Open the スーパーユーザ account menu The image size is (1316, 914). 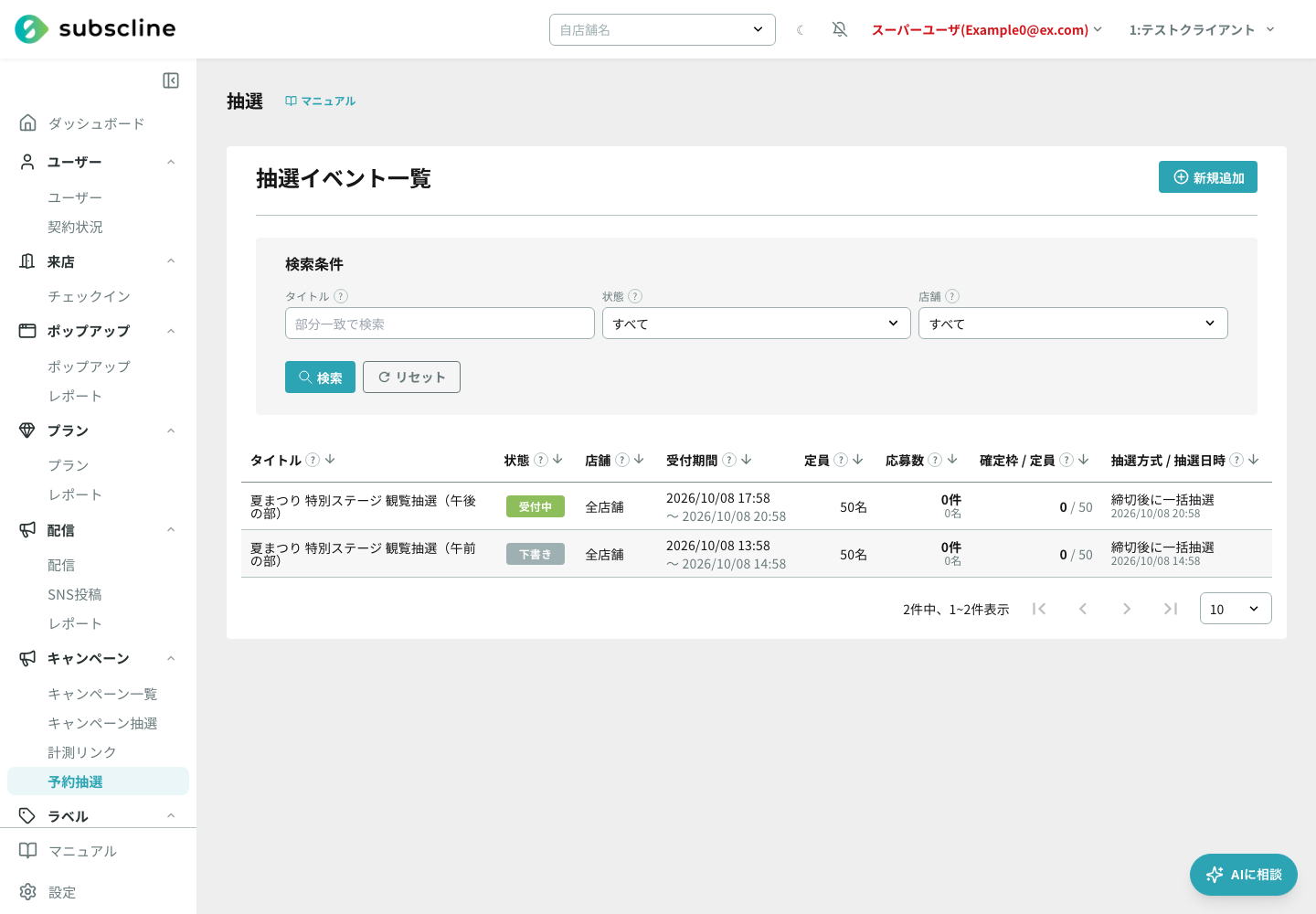987,30
